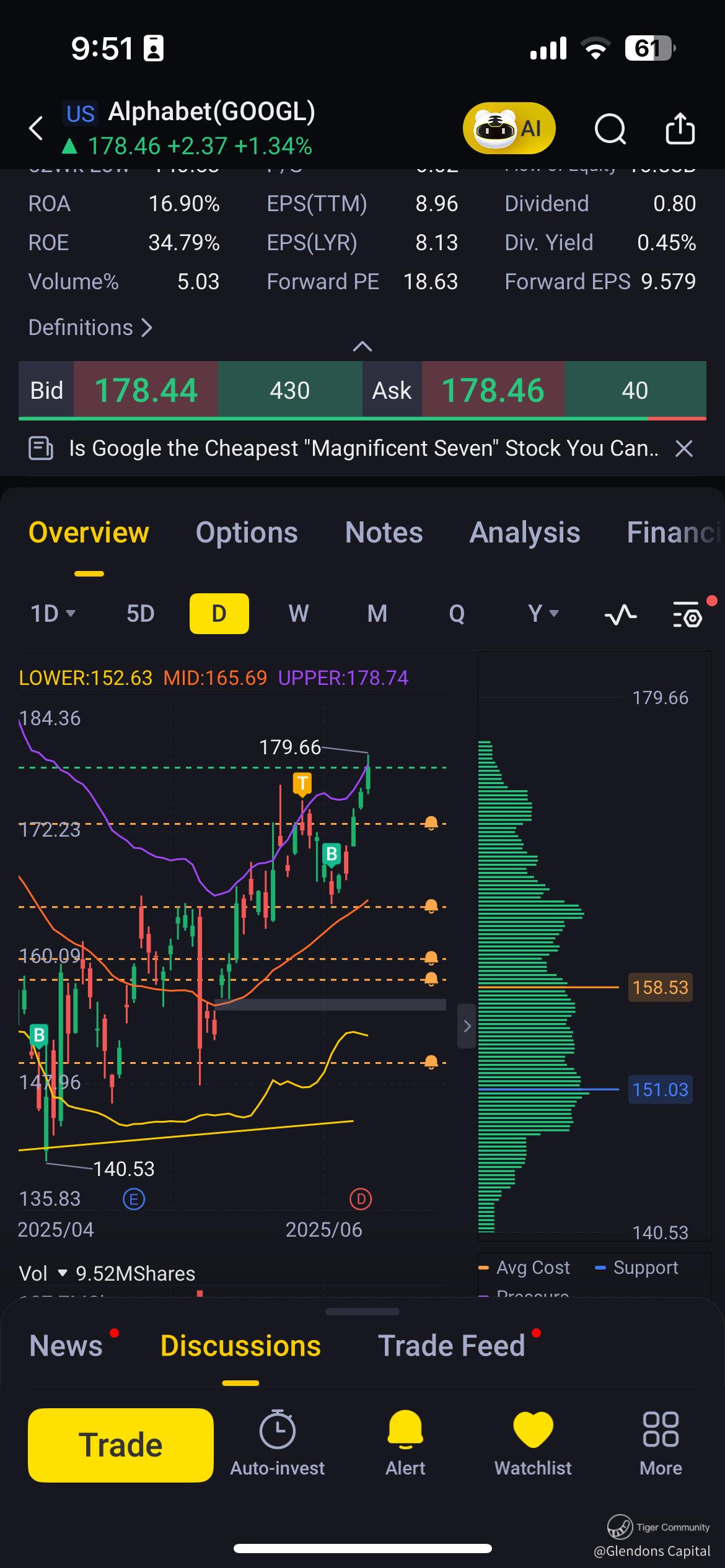Tap the D dividend marker icon
Viewport: 725px width, 1568px height.
pyautogui.click(x=361, y=1200)
